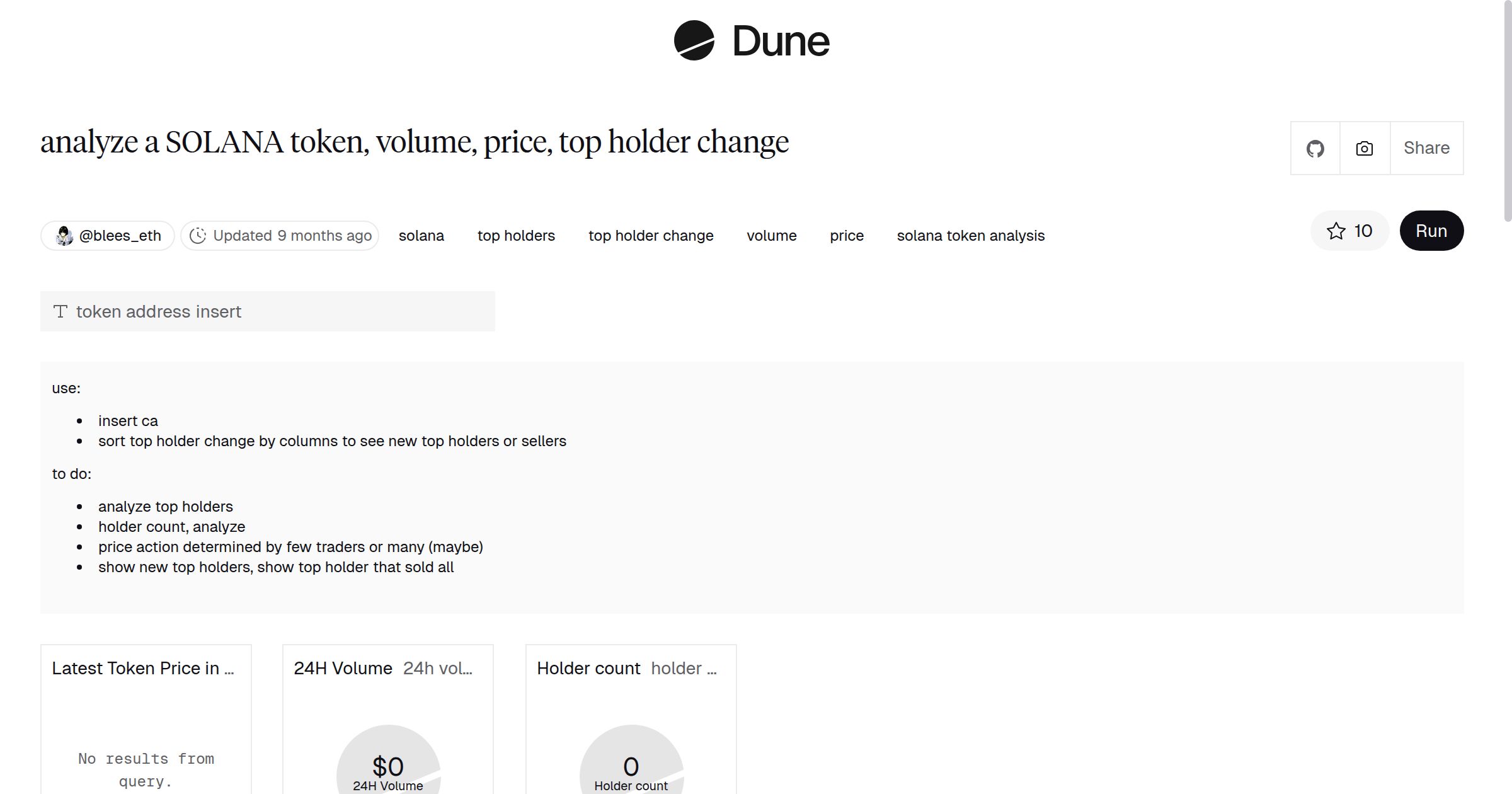Screen dimensions: 1512x794
Task: Open the GitHub icon next to Share
Action: click(x=1315, y=147)
